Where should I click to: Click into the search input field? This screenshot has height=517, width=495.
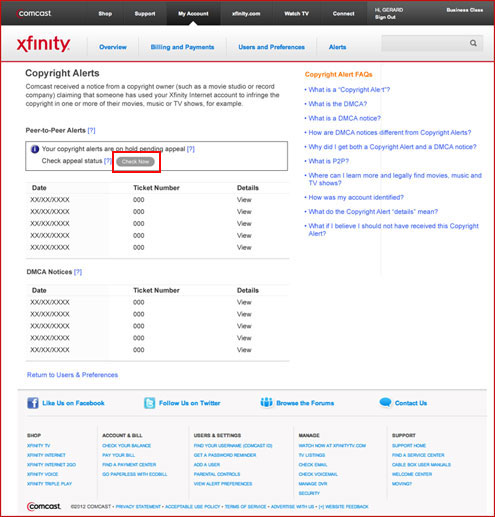coord(425,43)
